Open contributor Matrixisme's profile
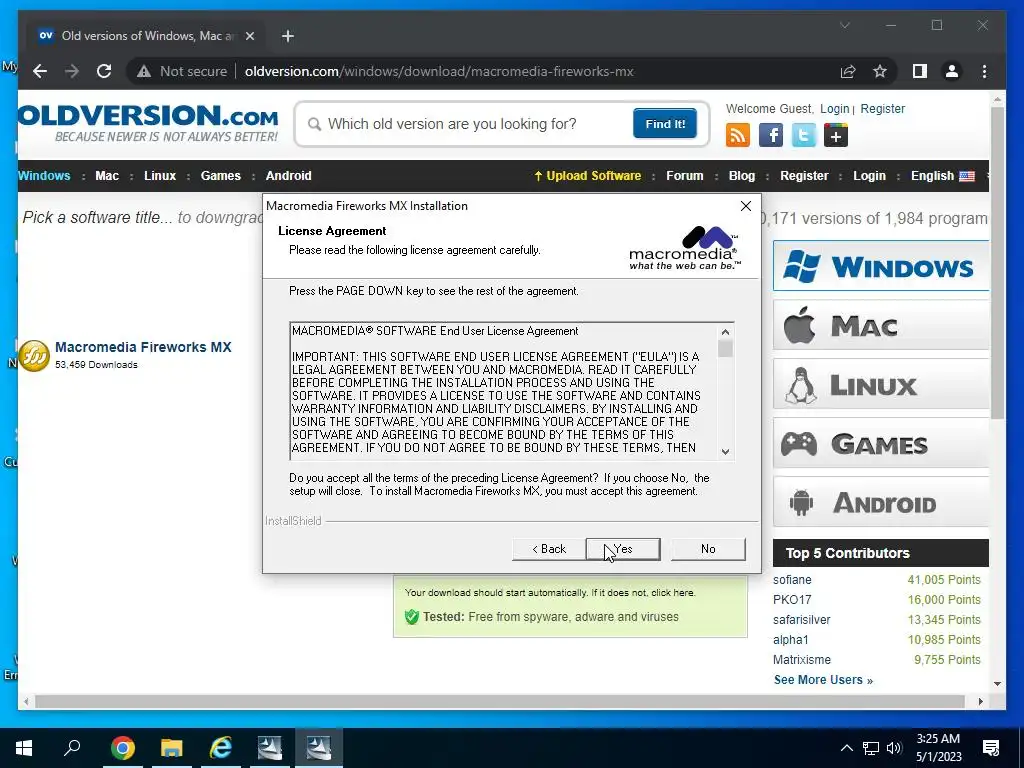The height and width of the screenshot is (768, 1024). pyautogui.click(x=802, y=660)
